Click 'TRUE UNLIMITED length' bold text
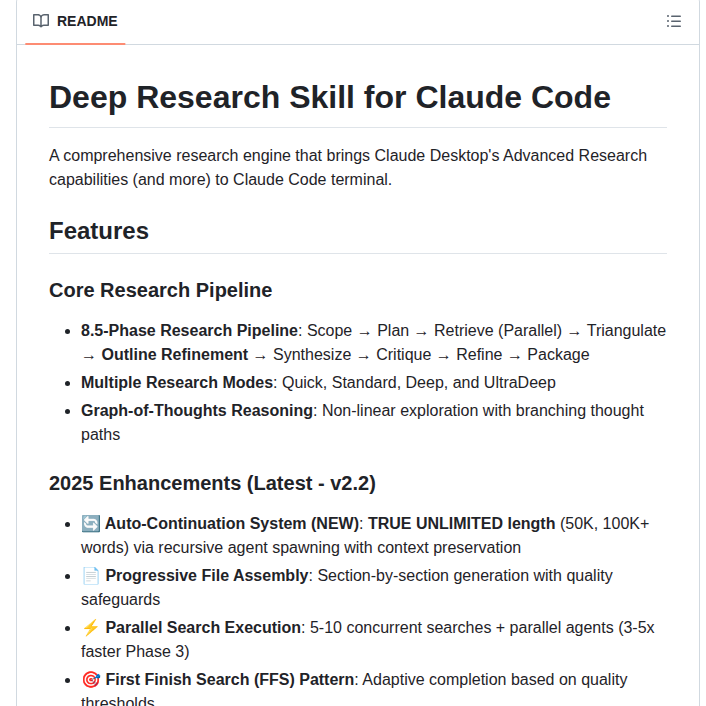Viewport: 706px width, 706px height. (x=462, y=524)
